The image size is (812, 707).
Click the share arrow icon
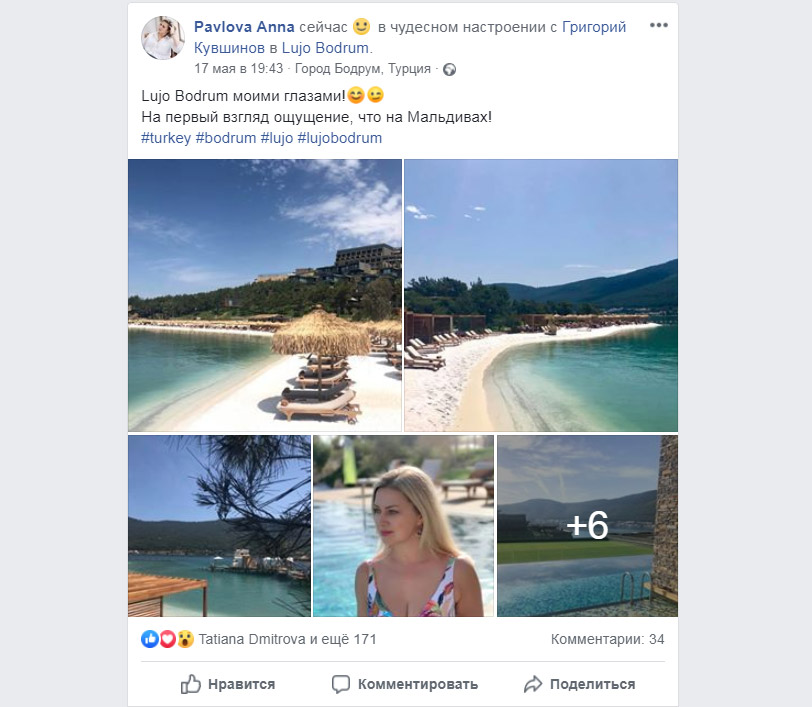[x=532, y=684]
